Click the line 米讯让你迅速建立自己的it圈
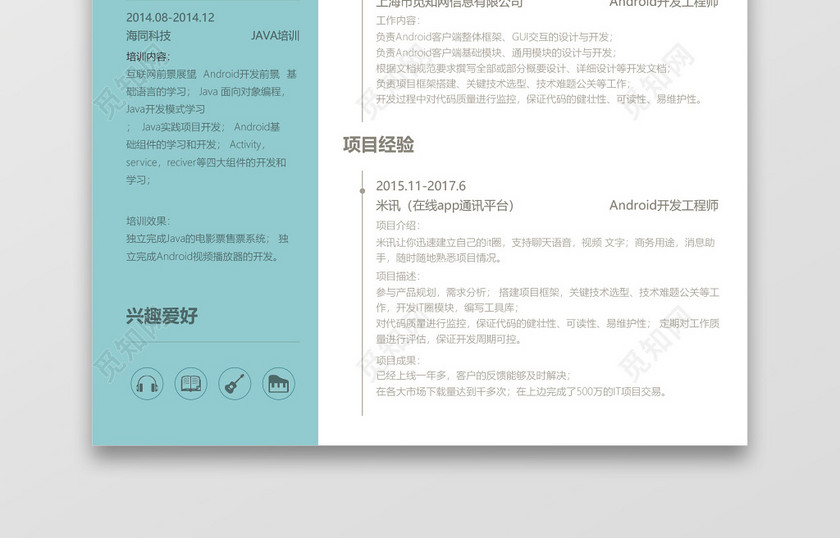The height and width of the screenshot is (538, 840). coord(545,243)
